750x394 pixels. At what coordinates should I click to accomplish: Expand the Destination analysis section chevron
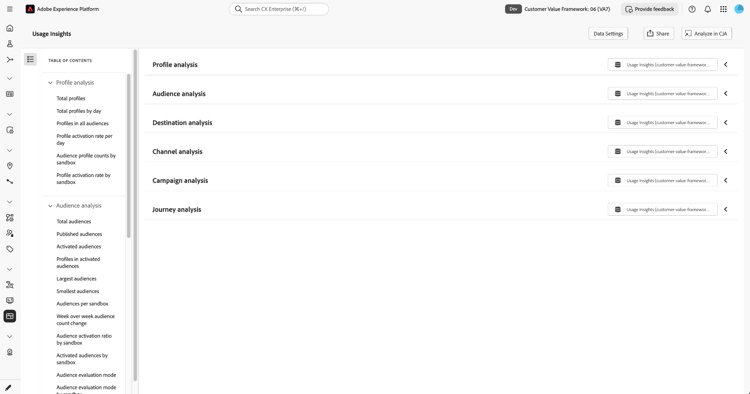(x=726, y=122)
